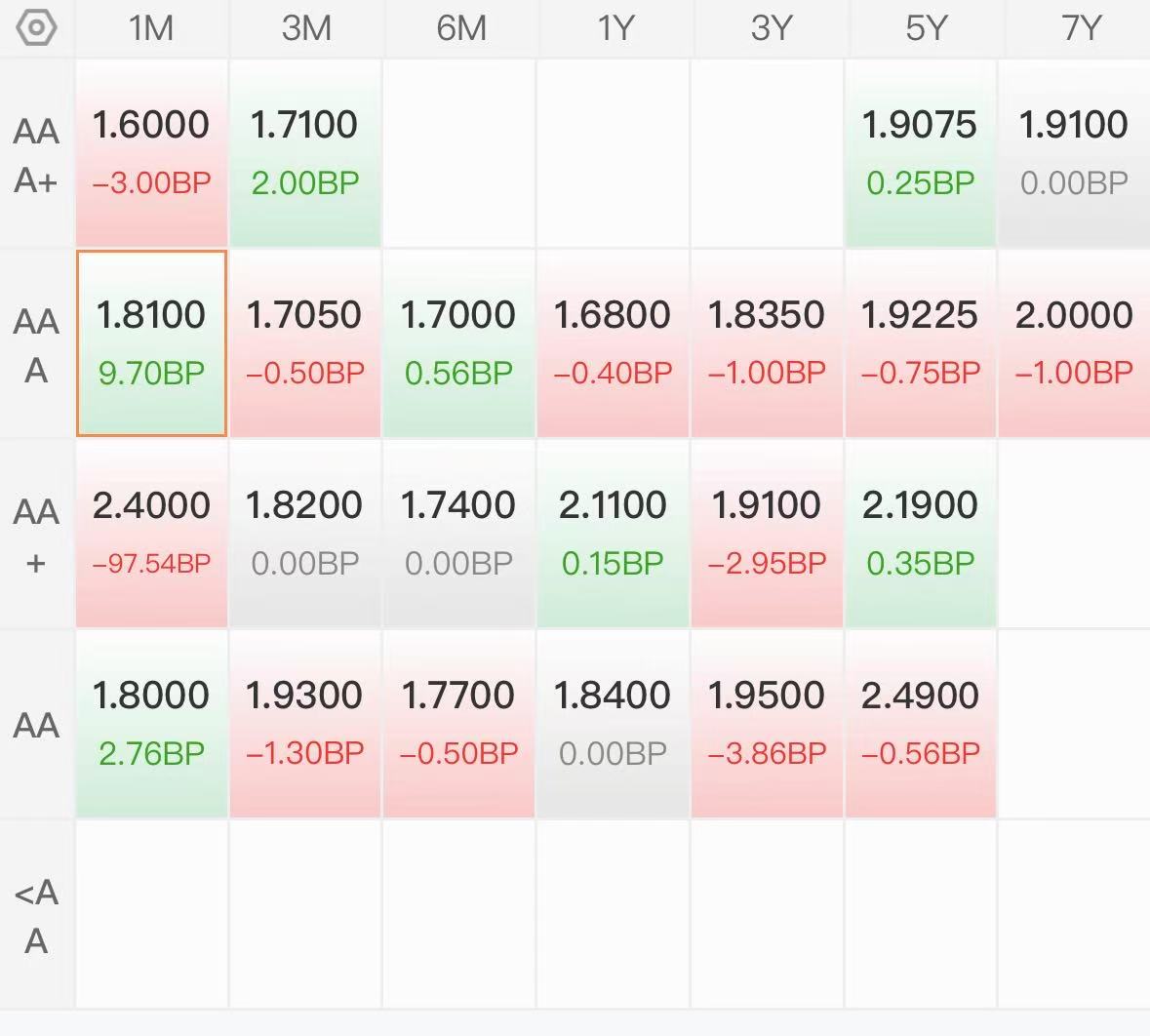Select the 1M tenor column header
1150x1036 pixels.
[x=151, y=28]
